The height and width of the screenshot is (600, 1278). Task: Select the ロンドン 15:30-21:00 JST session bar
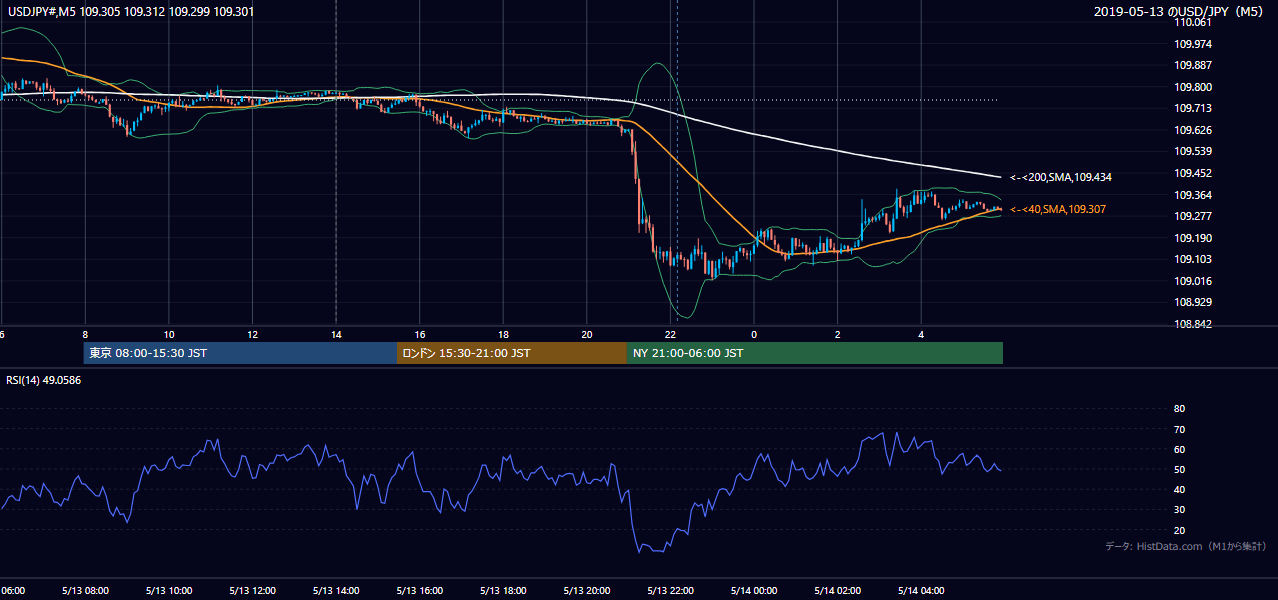512,353
